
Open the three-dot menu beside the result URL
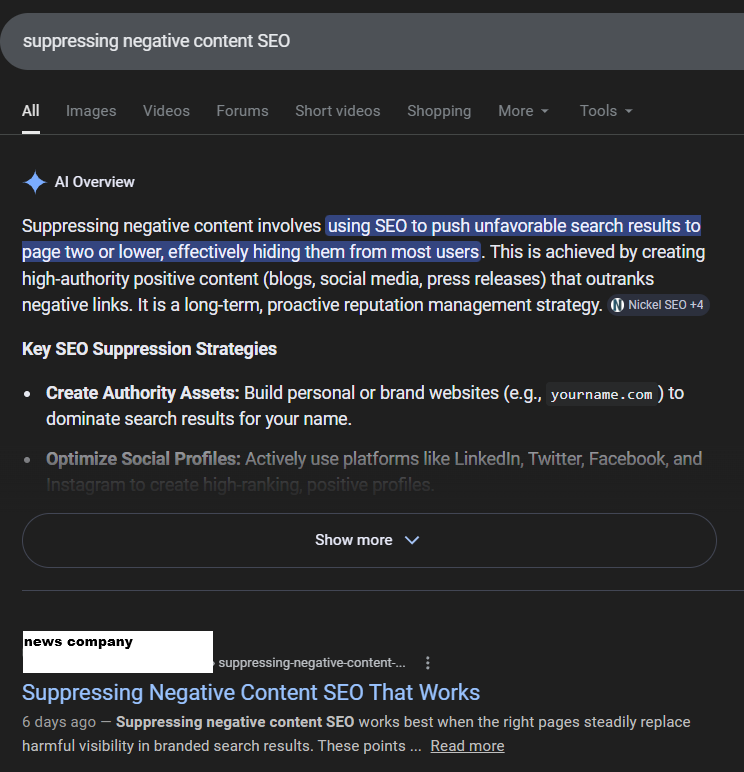pyautogui.click(x=428, y=663)
